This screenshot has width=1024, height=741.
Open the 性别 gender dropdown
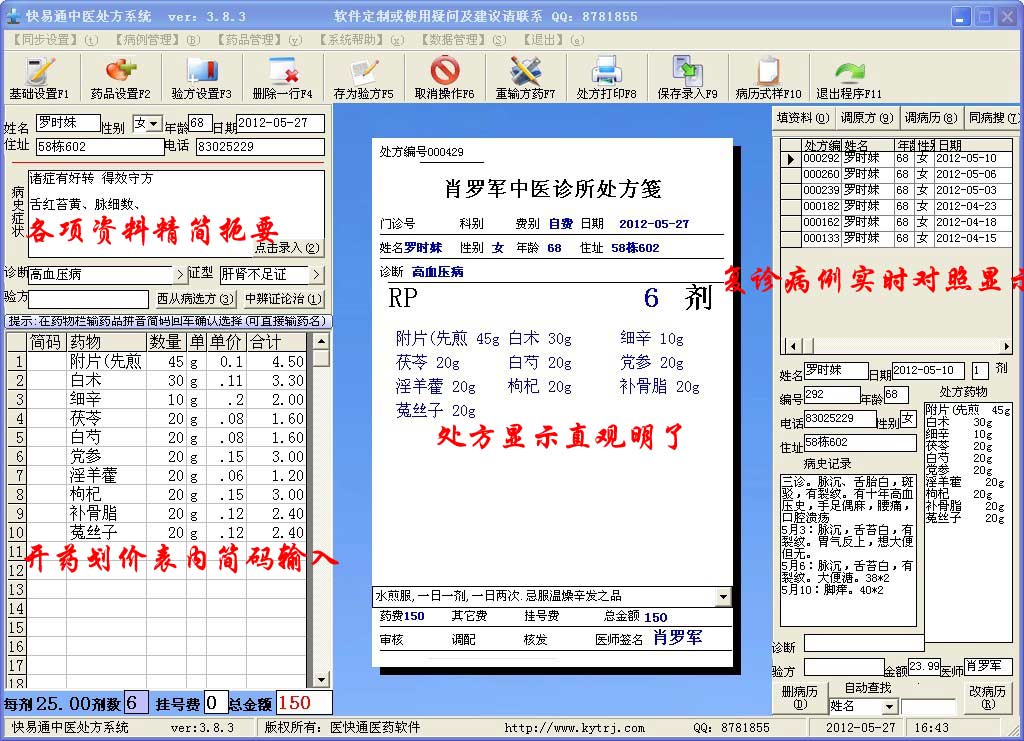click(154, 124)
